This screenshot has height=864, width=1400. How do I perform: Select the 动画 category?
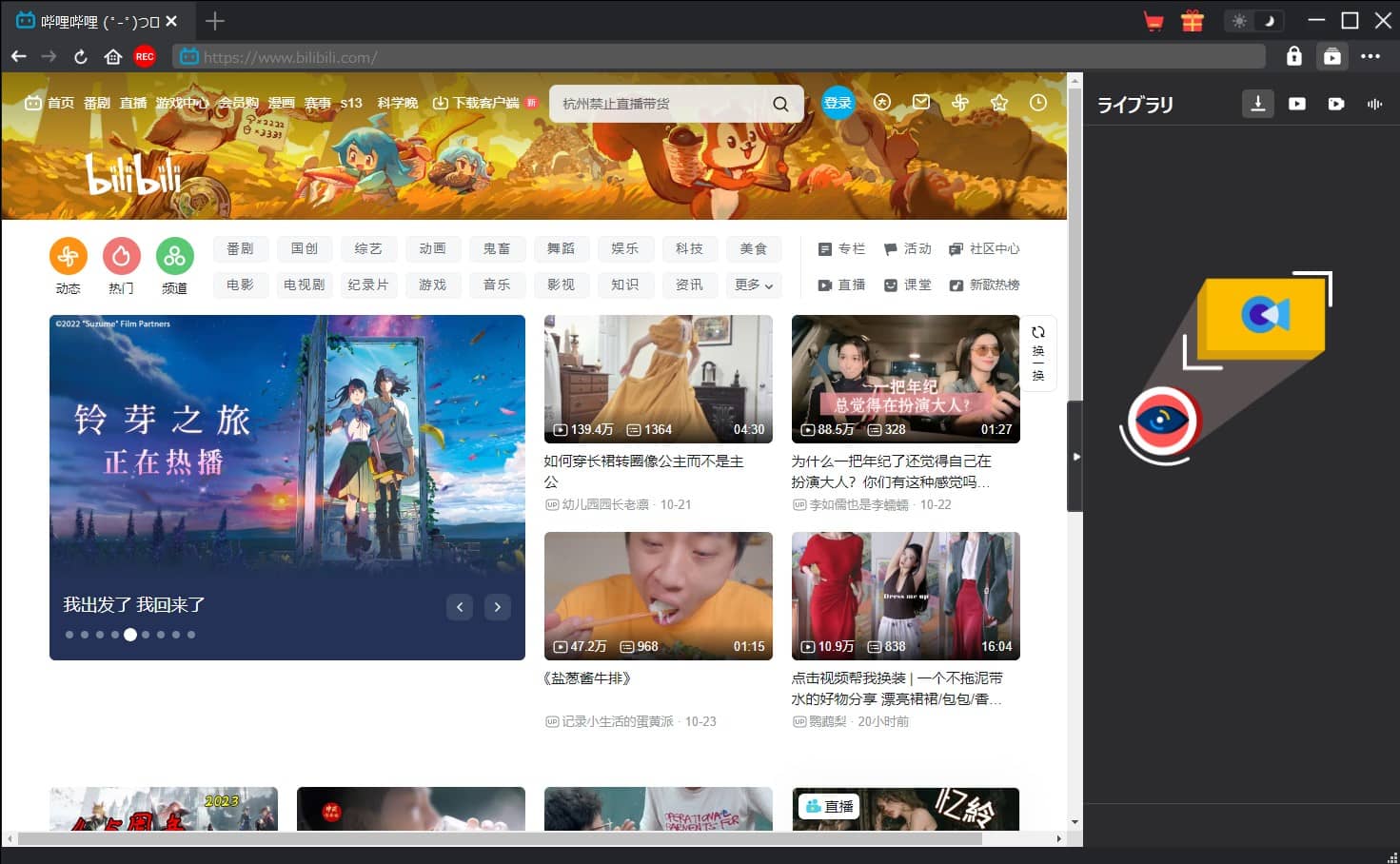pos(433,248)
